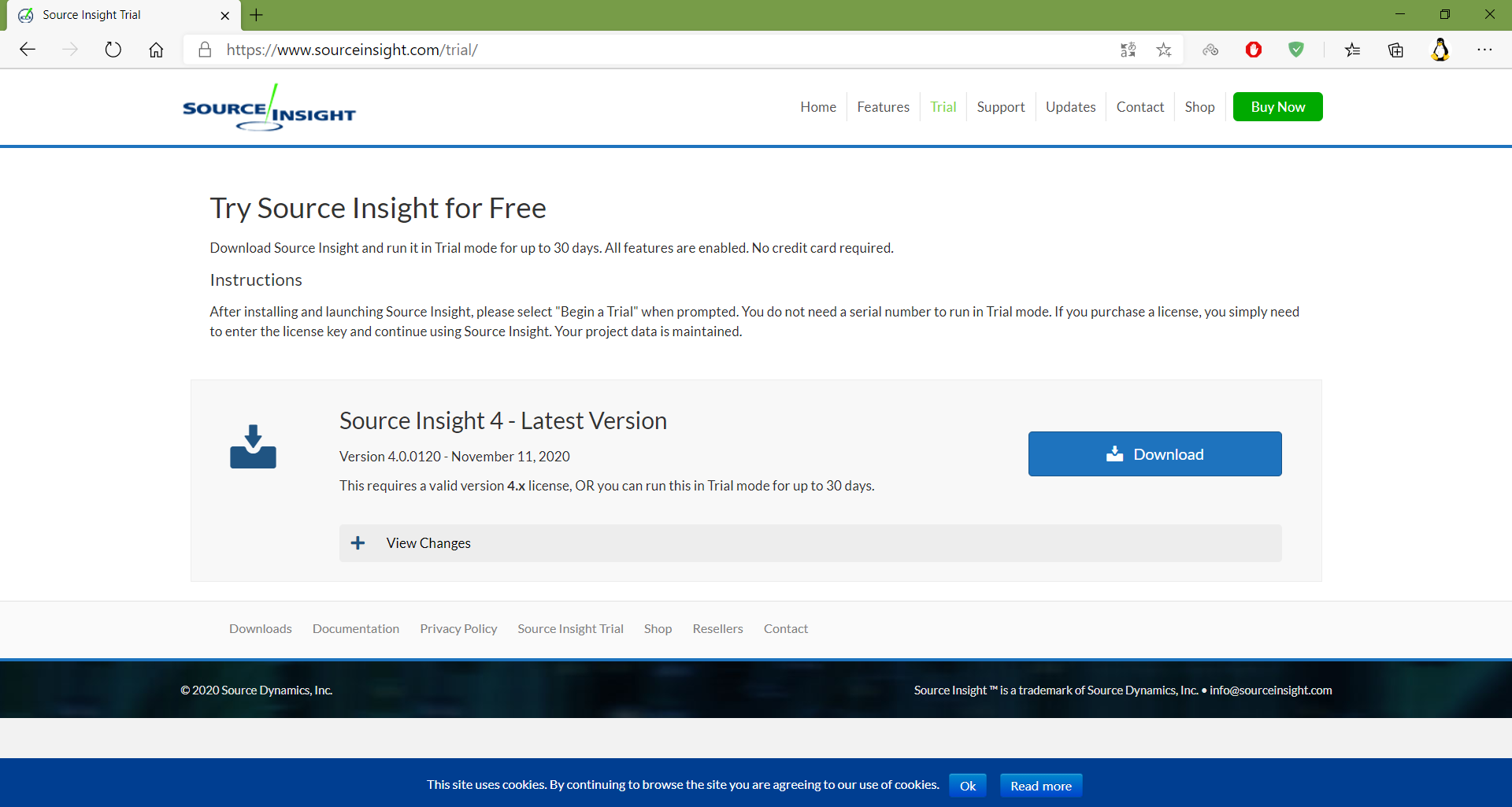Viewport: 1512px width, 807px height.
Task: Expand View Changes with the plus icon
Action: click(x=358, y=543)
